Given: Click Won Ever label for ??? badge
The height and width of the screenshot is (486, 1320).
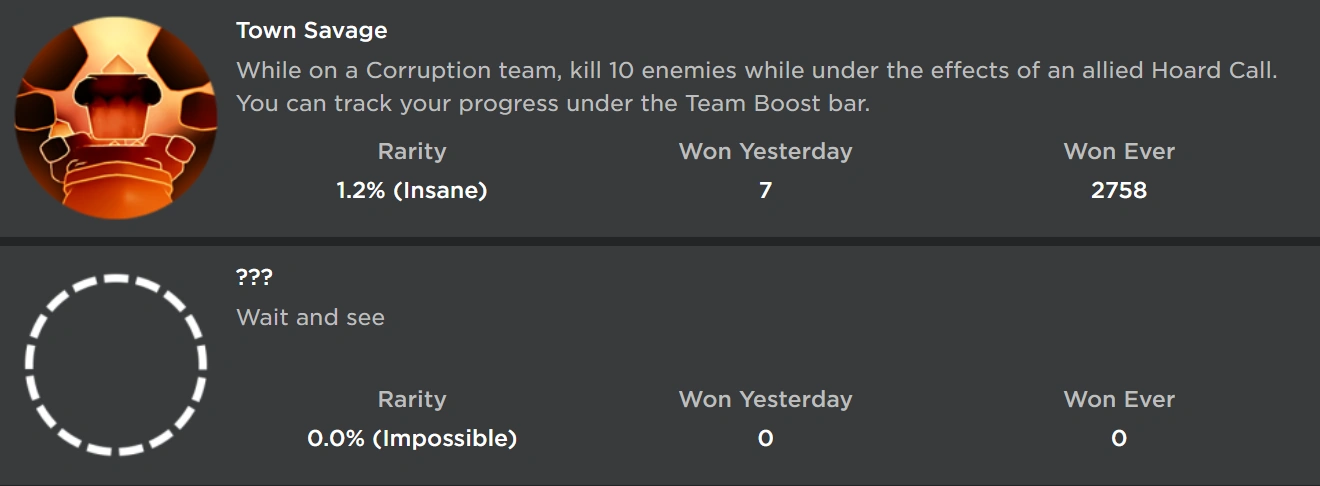Looking at the screenshot, I should click(x=1119, y=399).
